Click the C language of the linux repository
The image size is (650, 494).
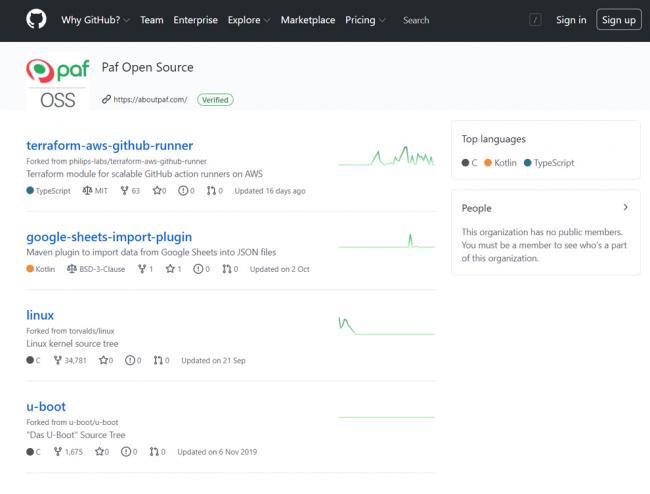pyautogui.click(x=33, y=360)
